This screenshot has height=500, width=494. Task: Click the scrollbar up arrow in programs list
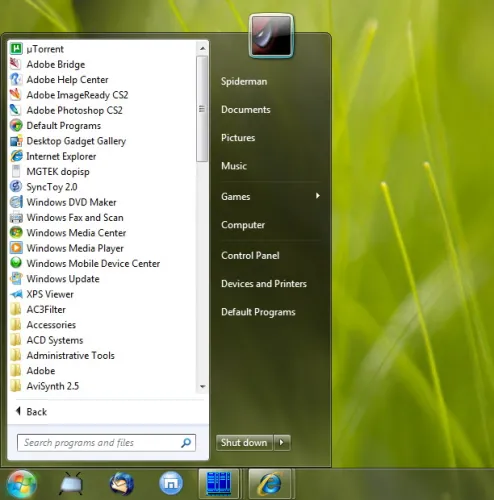(202, 49)
